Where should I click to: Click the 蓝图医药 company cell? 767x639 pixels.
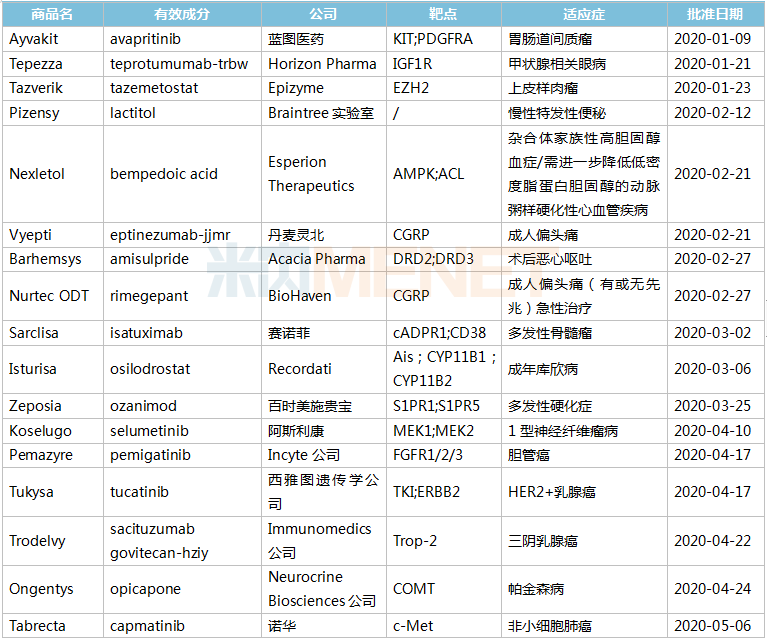(323, 39)
